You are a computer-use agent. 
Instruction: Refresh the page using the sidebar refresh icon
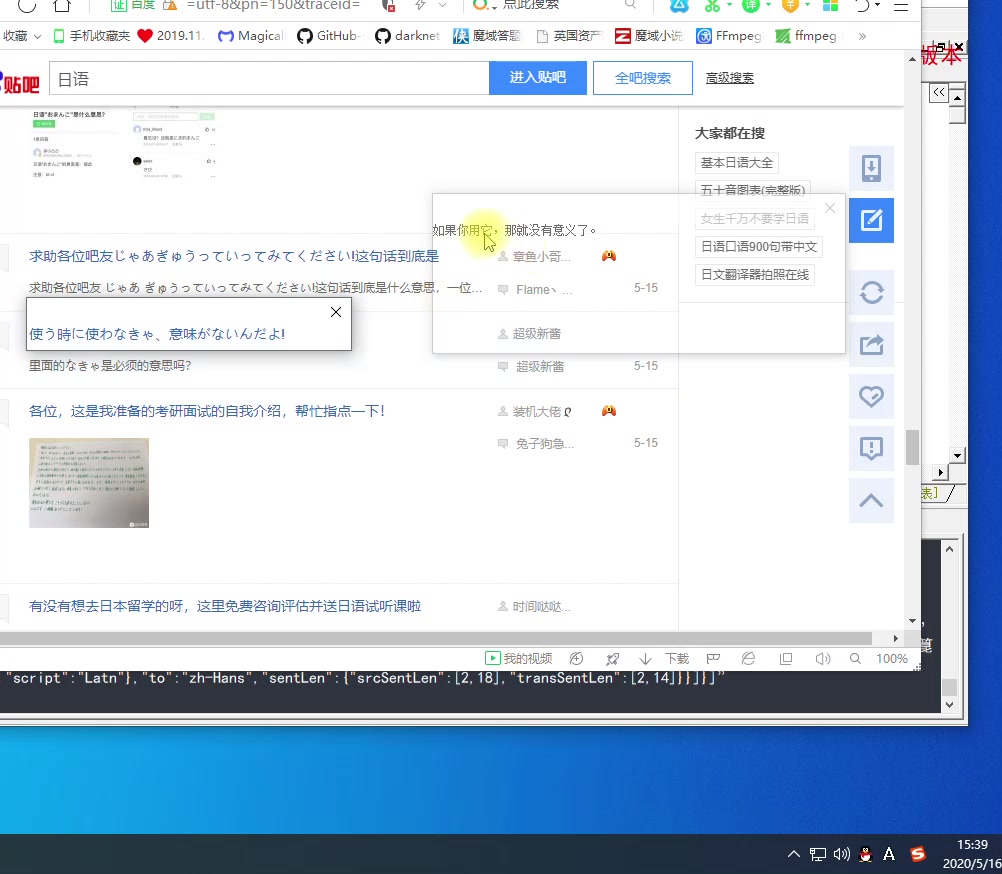(871, 292)
